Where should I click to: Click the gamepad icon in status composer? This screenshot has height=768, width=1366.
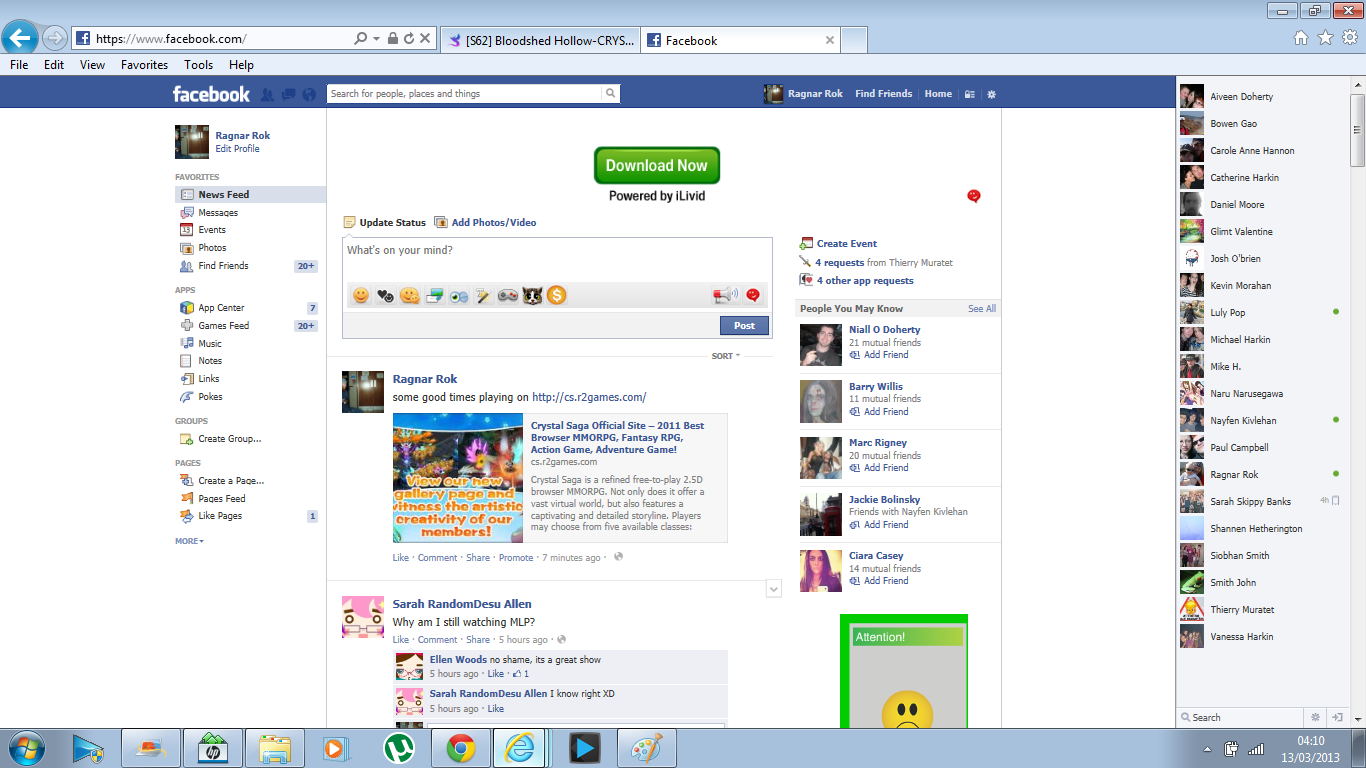(x=508, y=295)
